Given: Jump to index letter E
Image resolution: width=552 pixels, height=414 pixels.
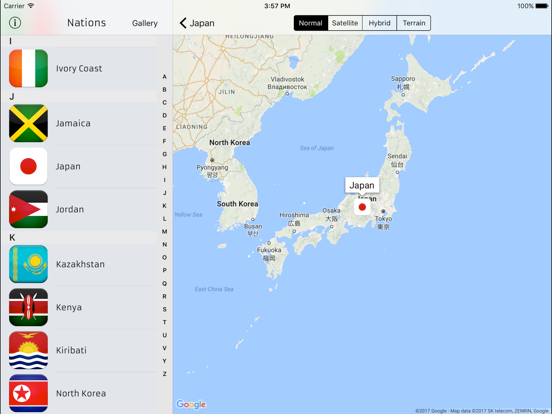Looking at the screenshot, I should point(164,128).
